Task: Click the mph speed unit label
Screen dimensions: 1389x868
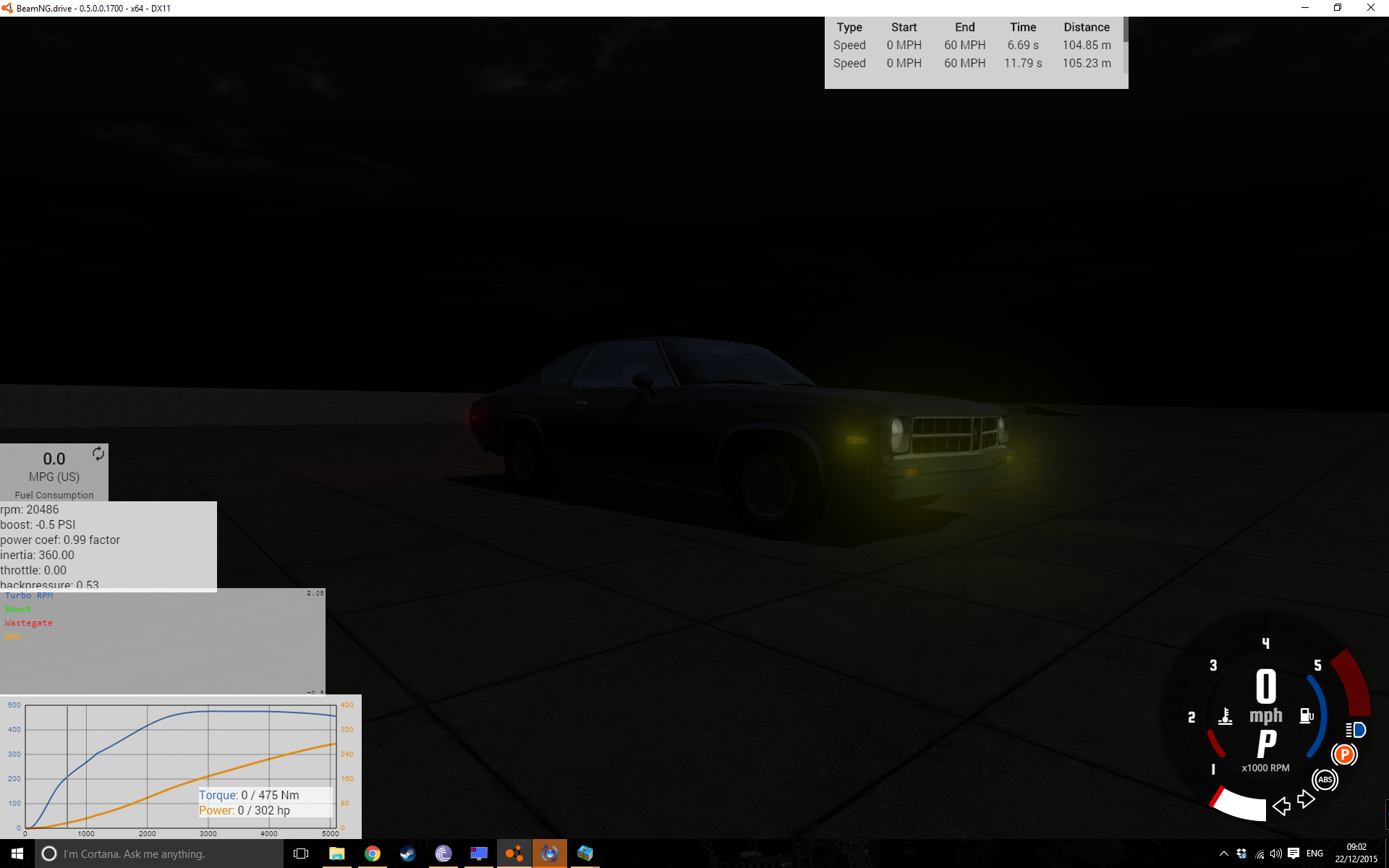Action: click(x=1265, y=715)
